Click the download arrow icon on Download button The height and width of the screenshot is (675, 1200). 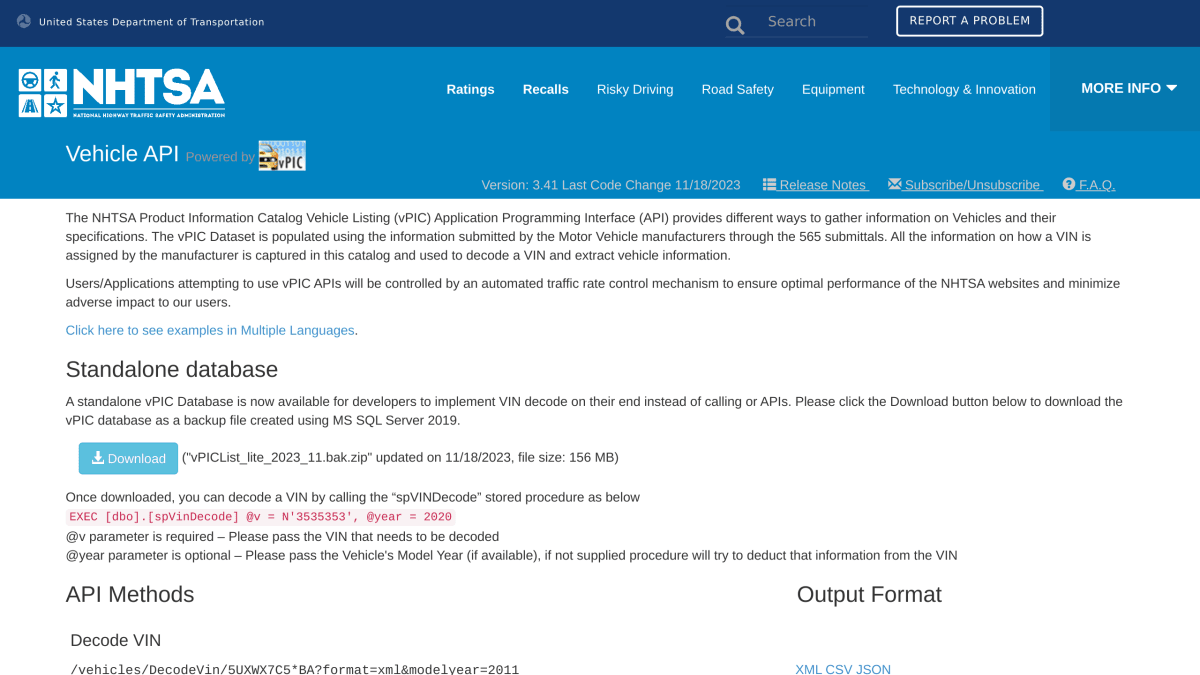point(98,458)
